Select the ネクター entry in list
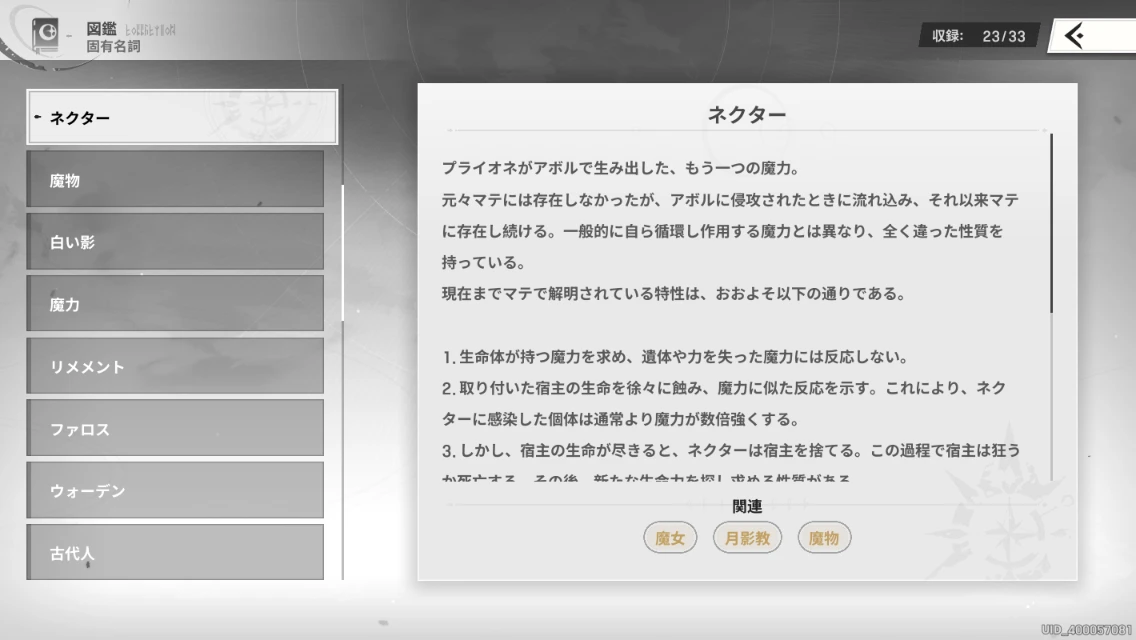Viewport: 1136px width, 640px height. pyautogui.click(x=182, y=118)
